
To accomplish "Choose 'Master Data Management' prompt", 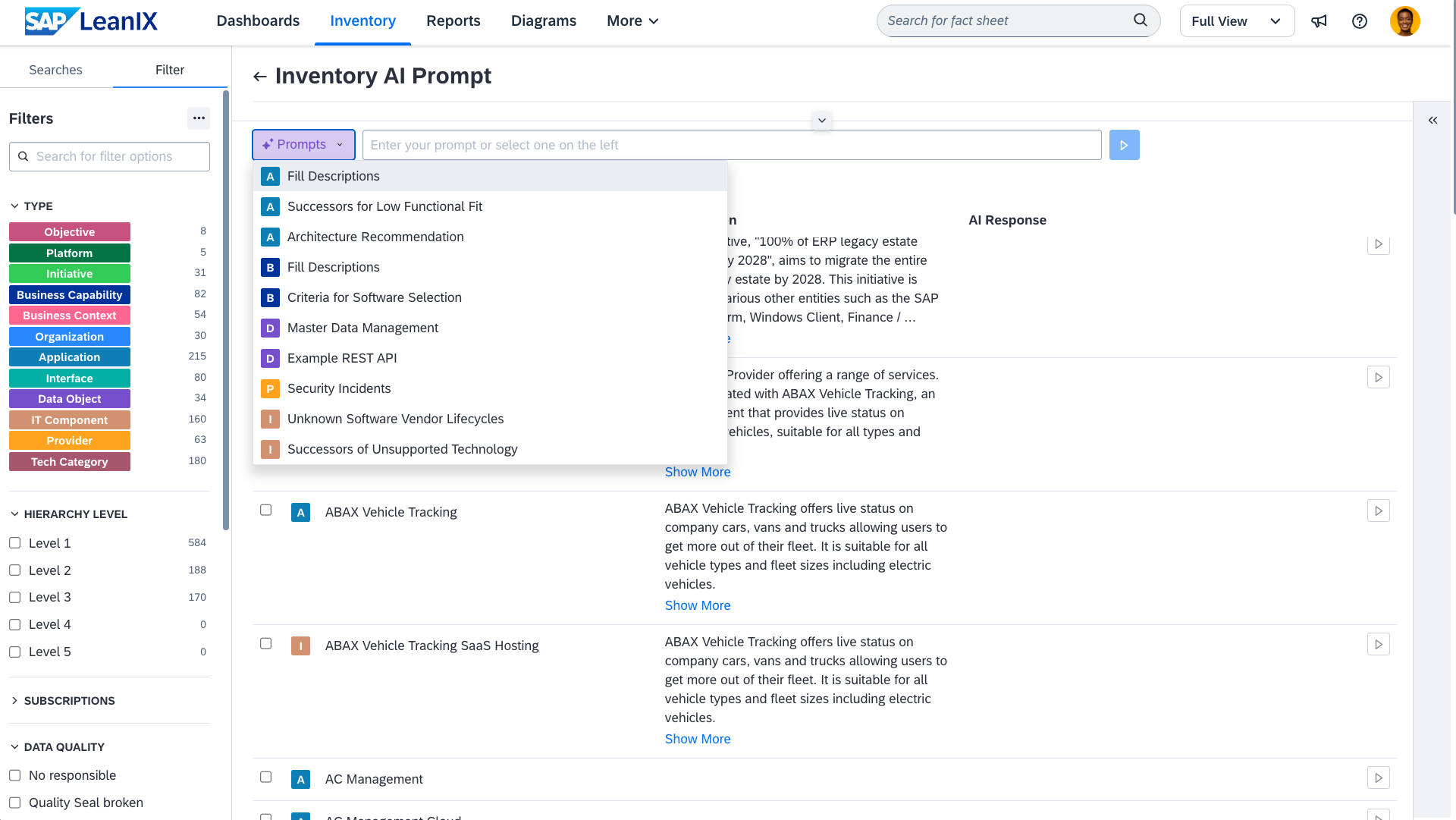I will tap(490, 328).
